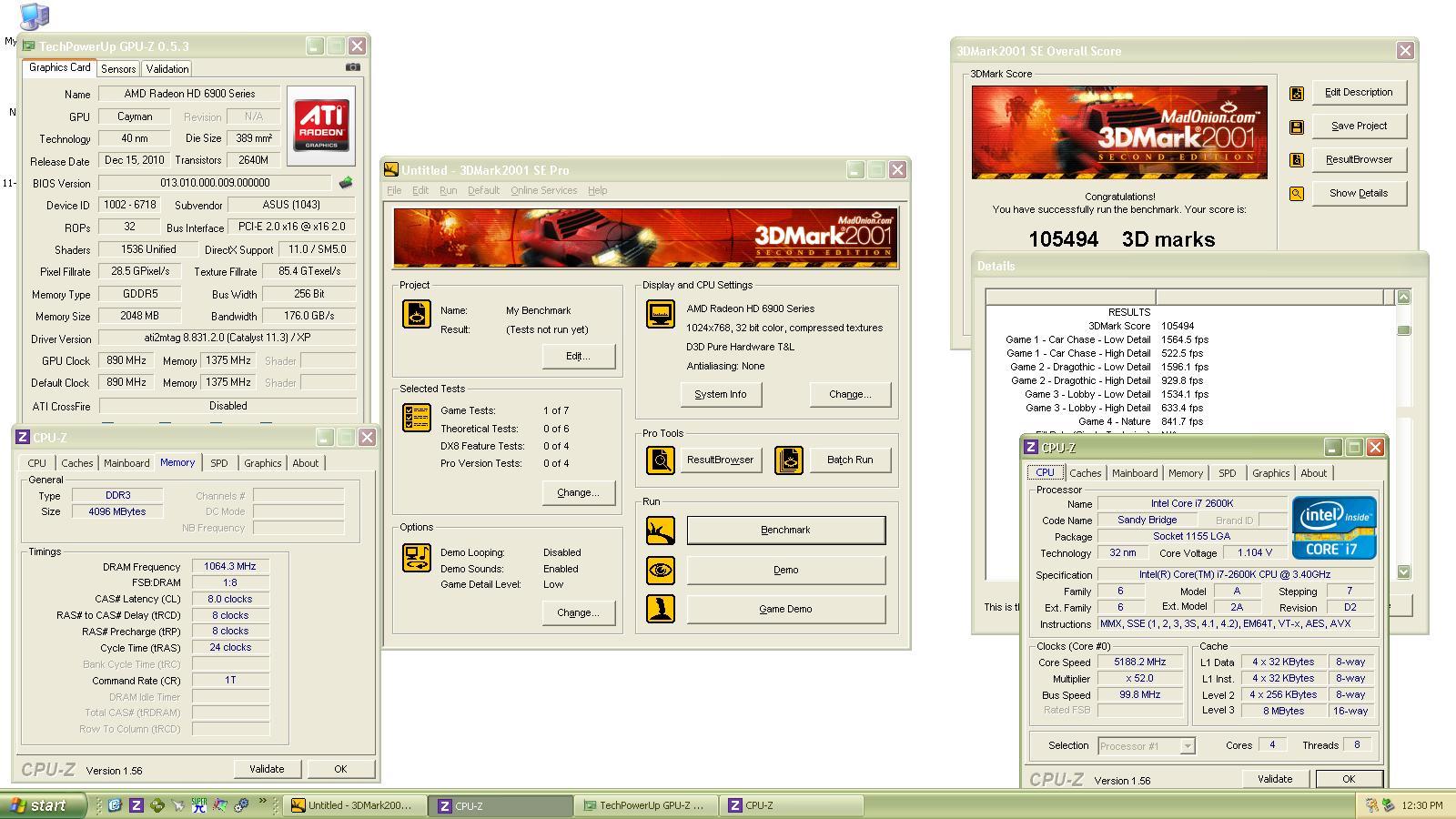
Task: Click OK in right CPU-Z window
Action: click(x=1349, y=780)
